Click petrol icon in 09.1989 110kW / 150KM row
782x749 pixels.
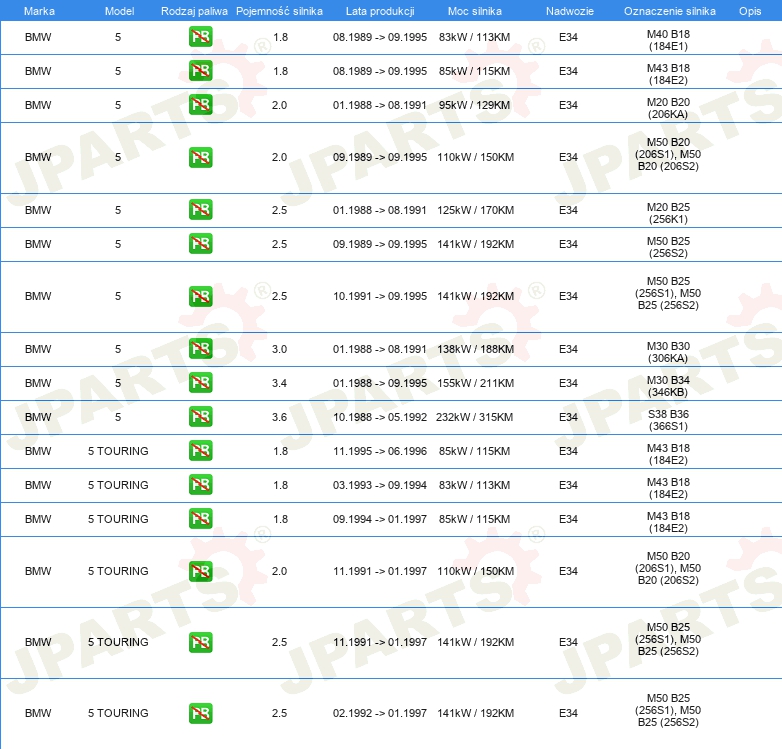(200, 157)
